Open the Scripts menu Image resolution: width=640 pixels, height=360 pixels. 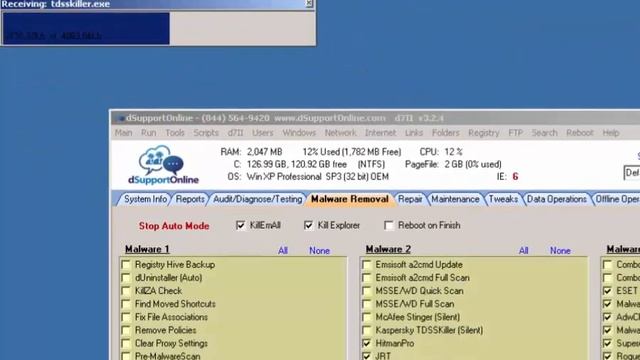point(206,133)
